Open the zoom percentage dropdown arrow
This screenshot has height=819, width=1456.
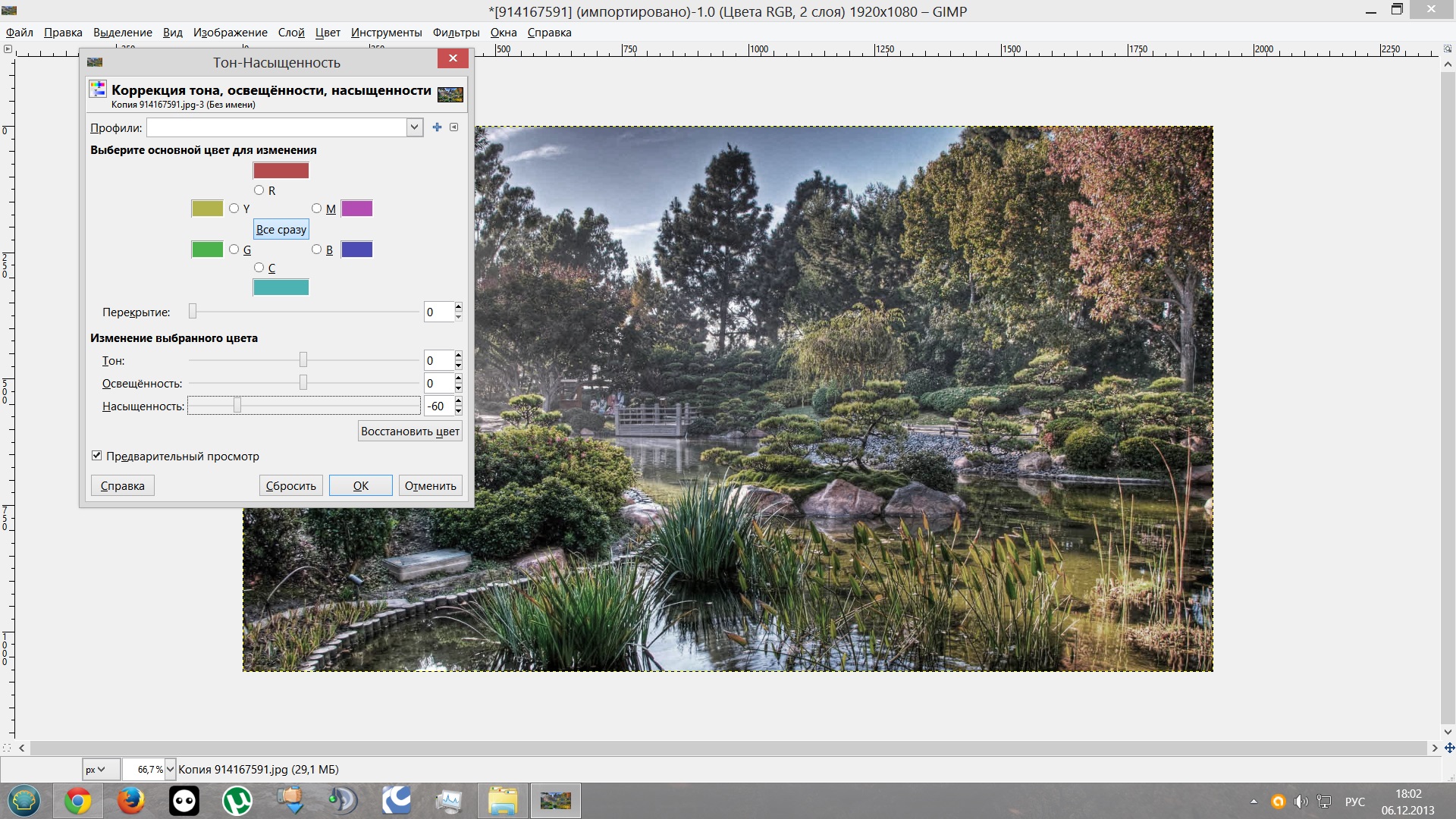click(x=170, y=769)
